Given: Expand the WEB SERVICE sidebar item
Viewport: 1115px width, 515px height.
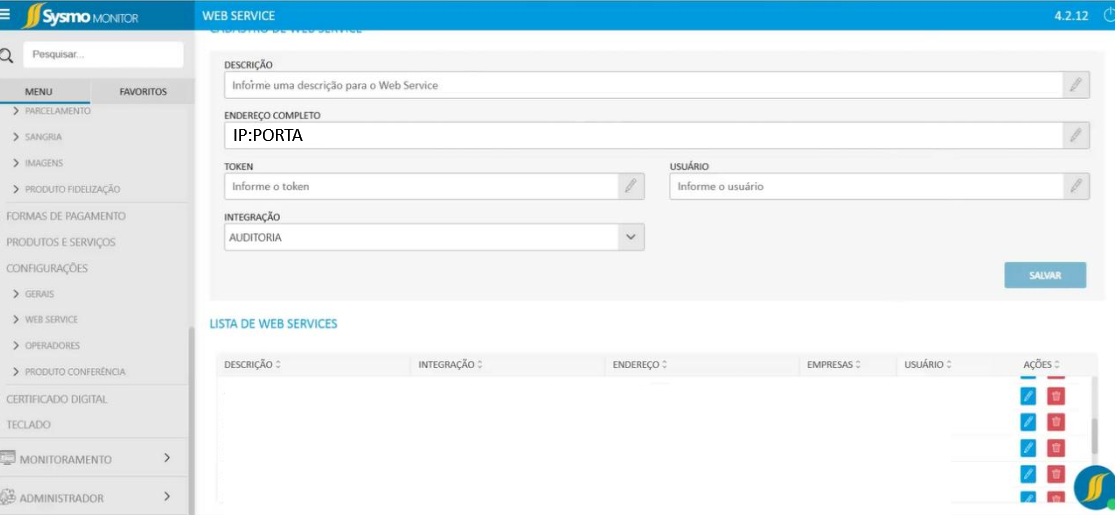Looking at the screenshot, I should [45, 319].
